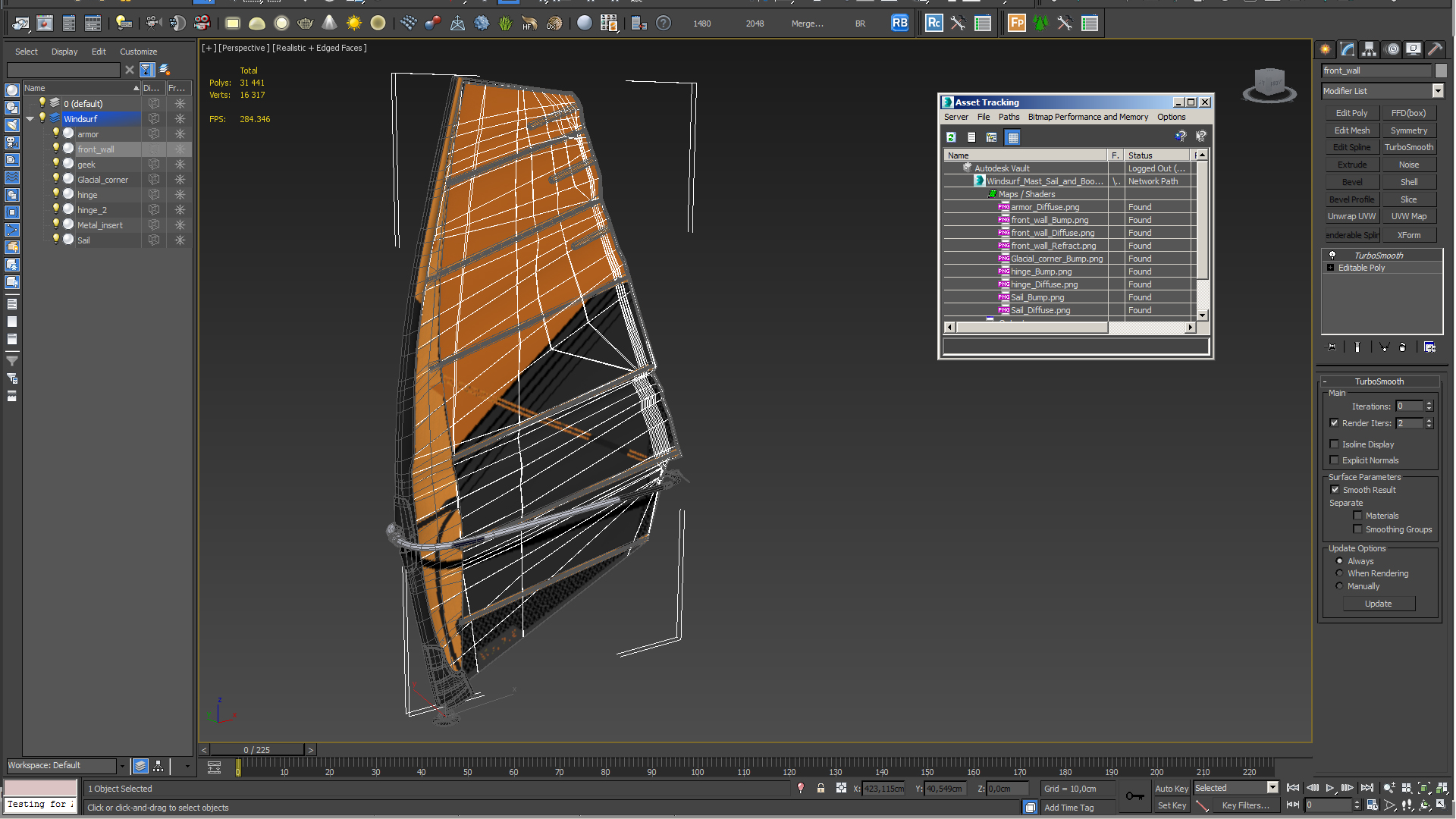Toggle visibility lightbulb of Sail object
This screenshot has height=819, width=1456.
click(55, 240)
